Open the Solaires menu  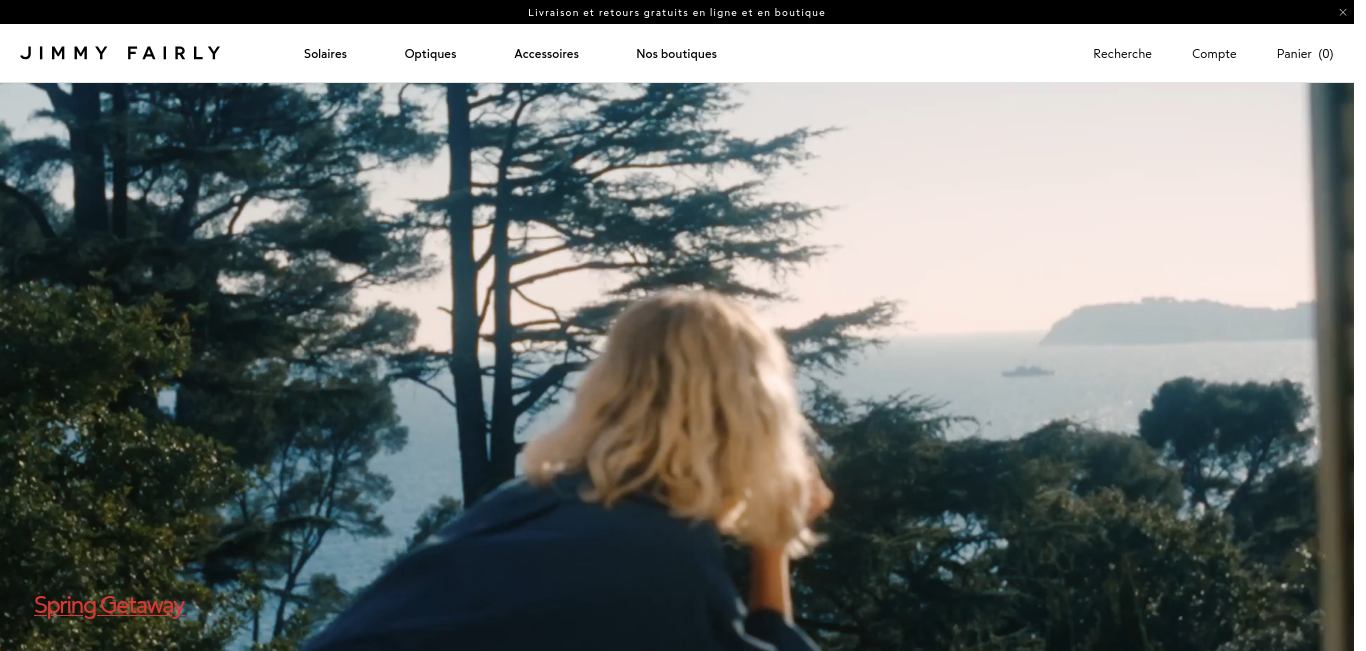325,54
